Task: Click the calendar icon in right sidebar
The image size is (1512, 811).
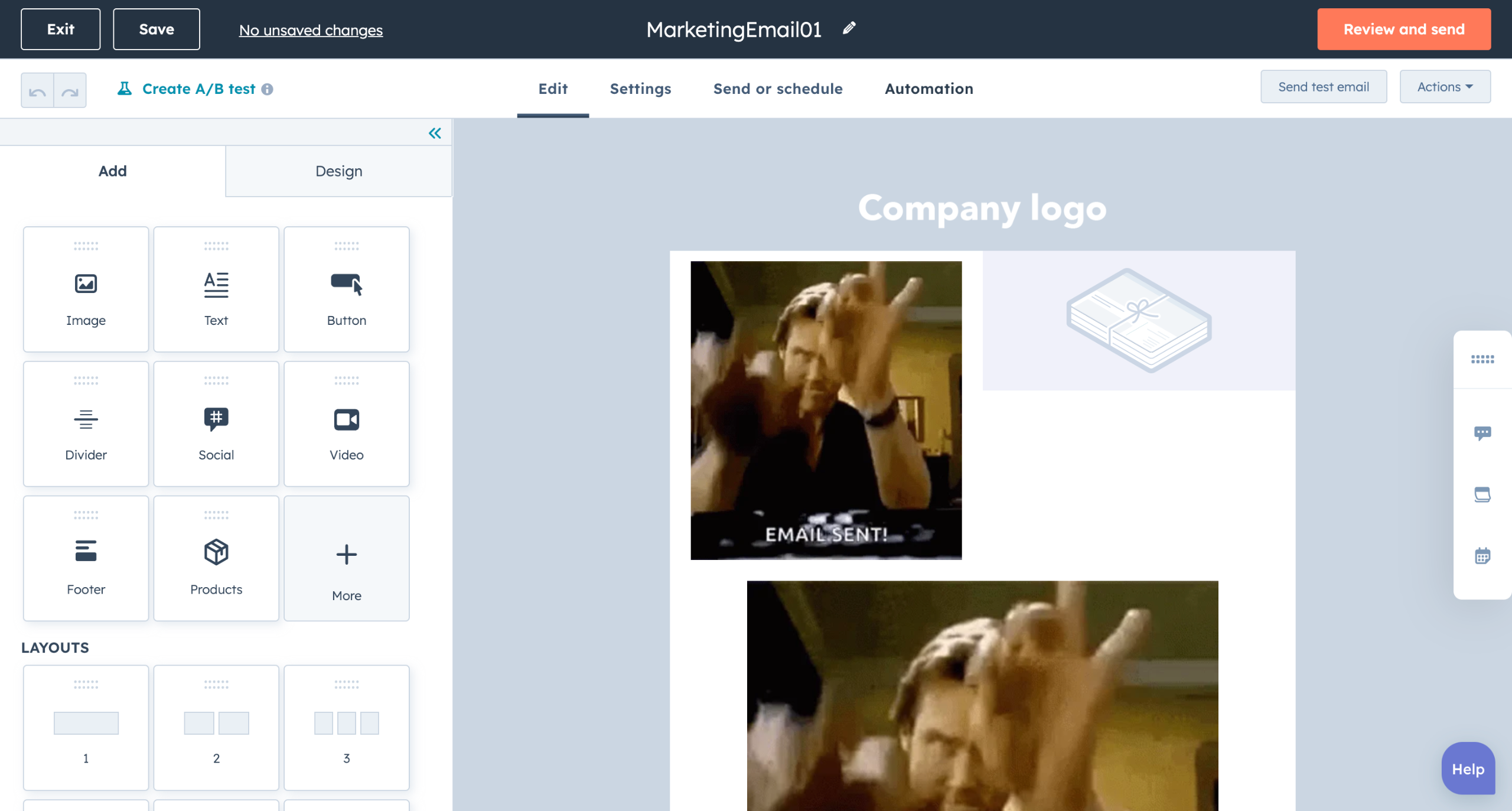Action: [1482, 556]
